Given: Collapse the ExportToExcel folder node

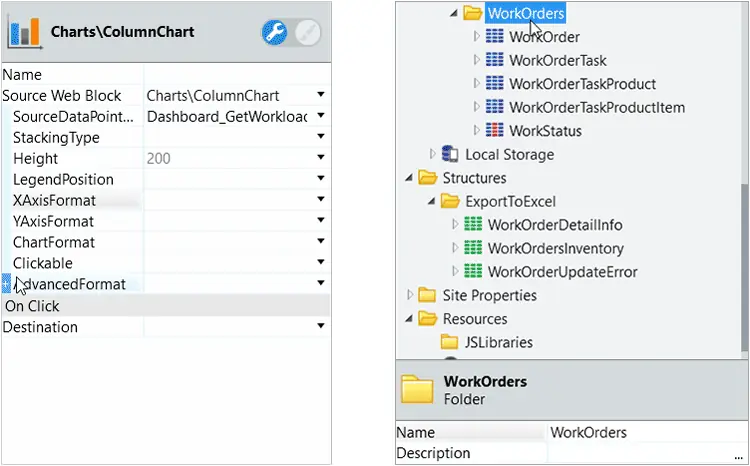Looking at the screenshot, I should 431,201.
